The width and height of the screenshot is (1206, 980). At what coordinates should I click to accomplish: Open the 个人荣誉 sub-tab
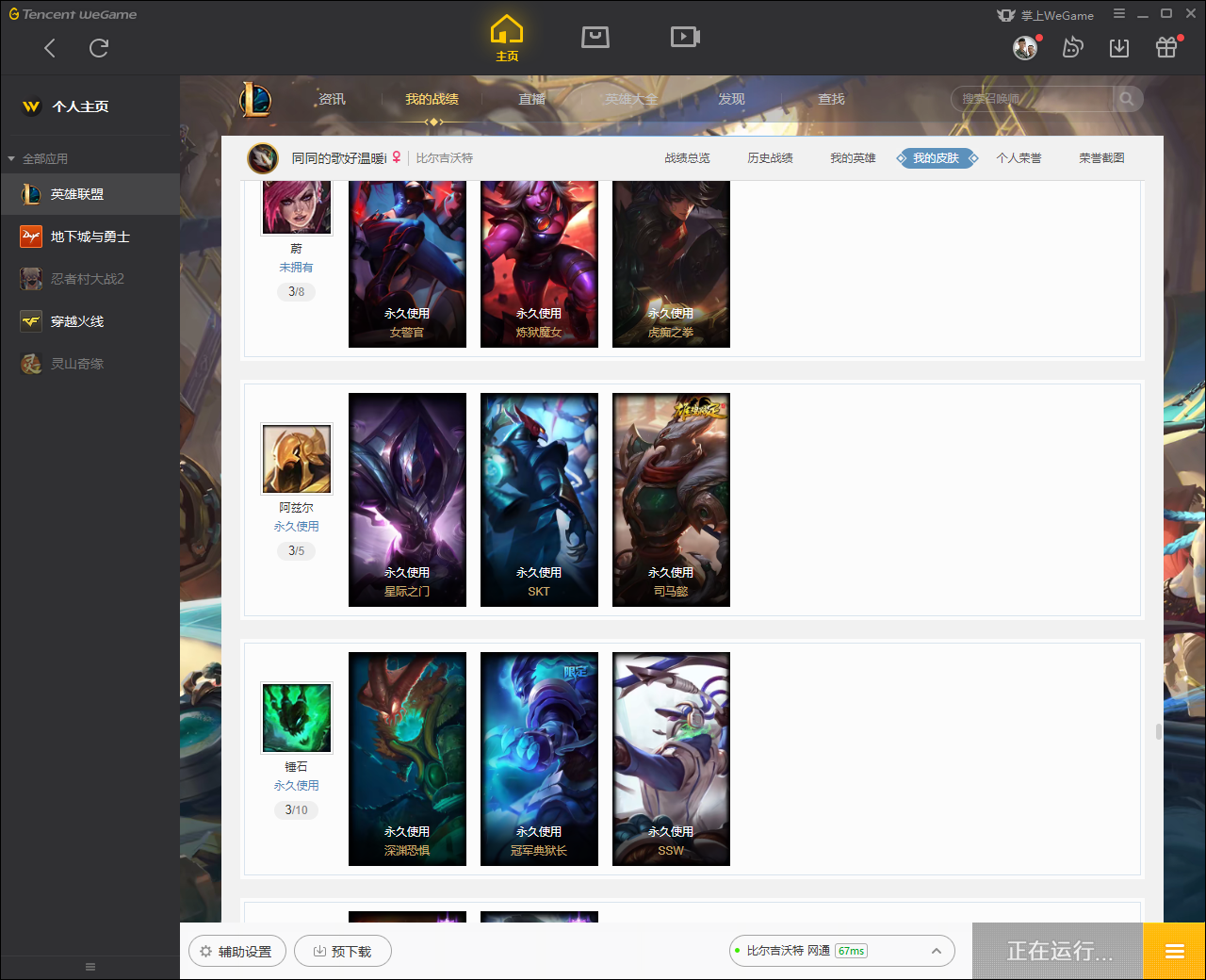coord(1019,158)
